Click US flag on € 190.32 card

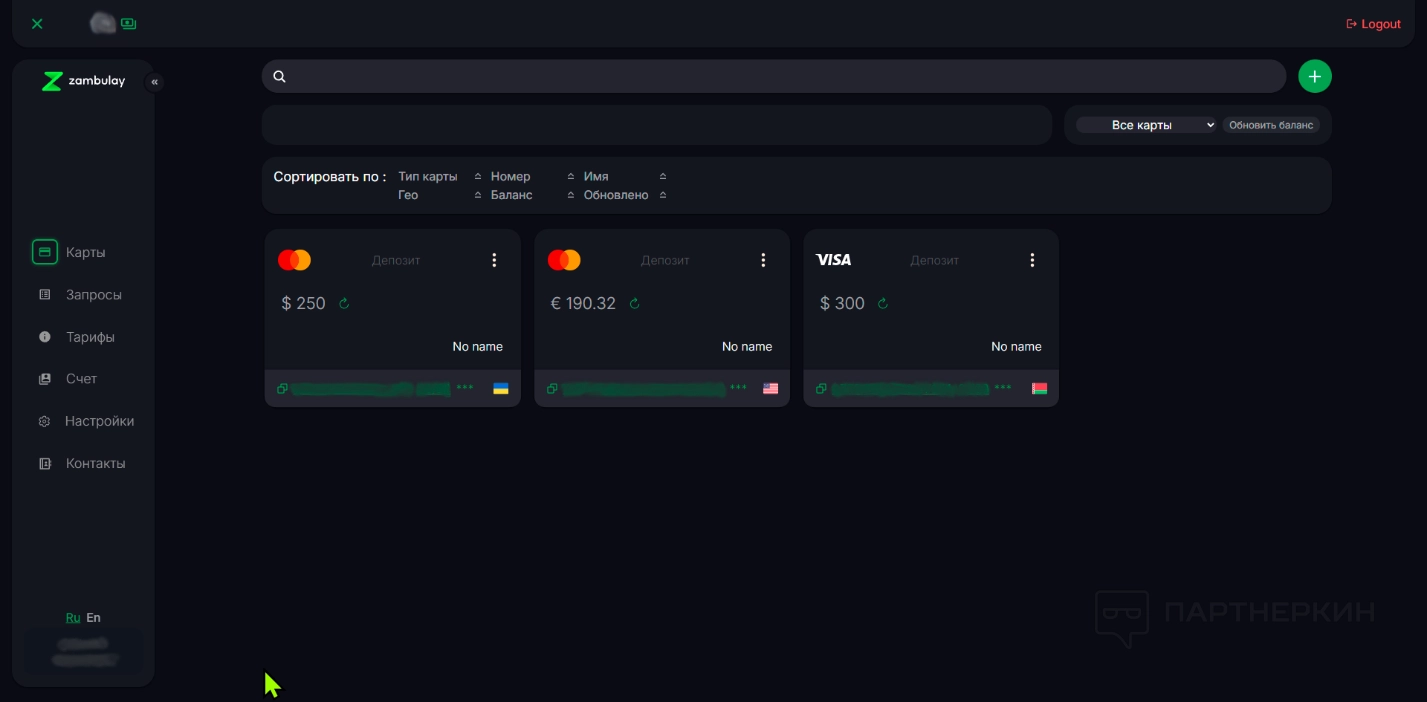point(770,388)
